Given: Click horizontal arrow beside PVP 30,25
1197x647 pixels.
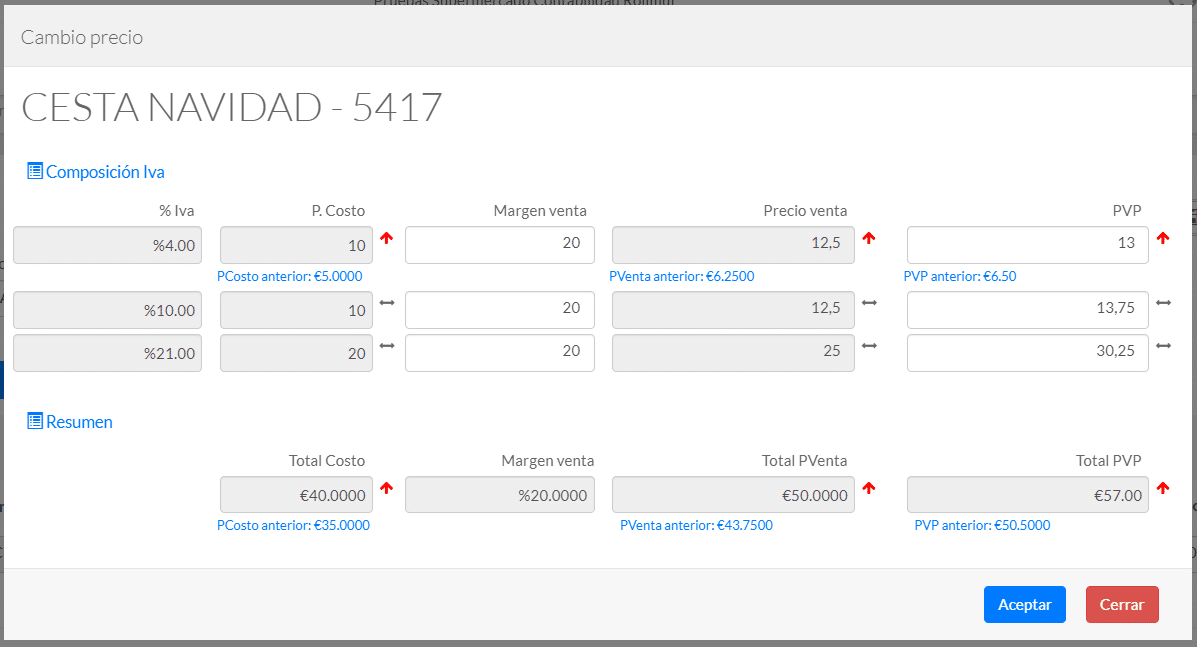Looking at the screenshot, I should click(x=1163, y=346).
